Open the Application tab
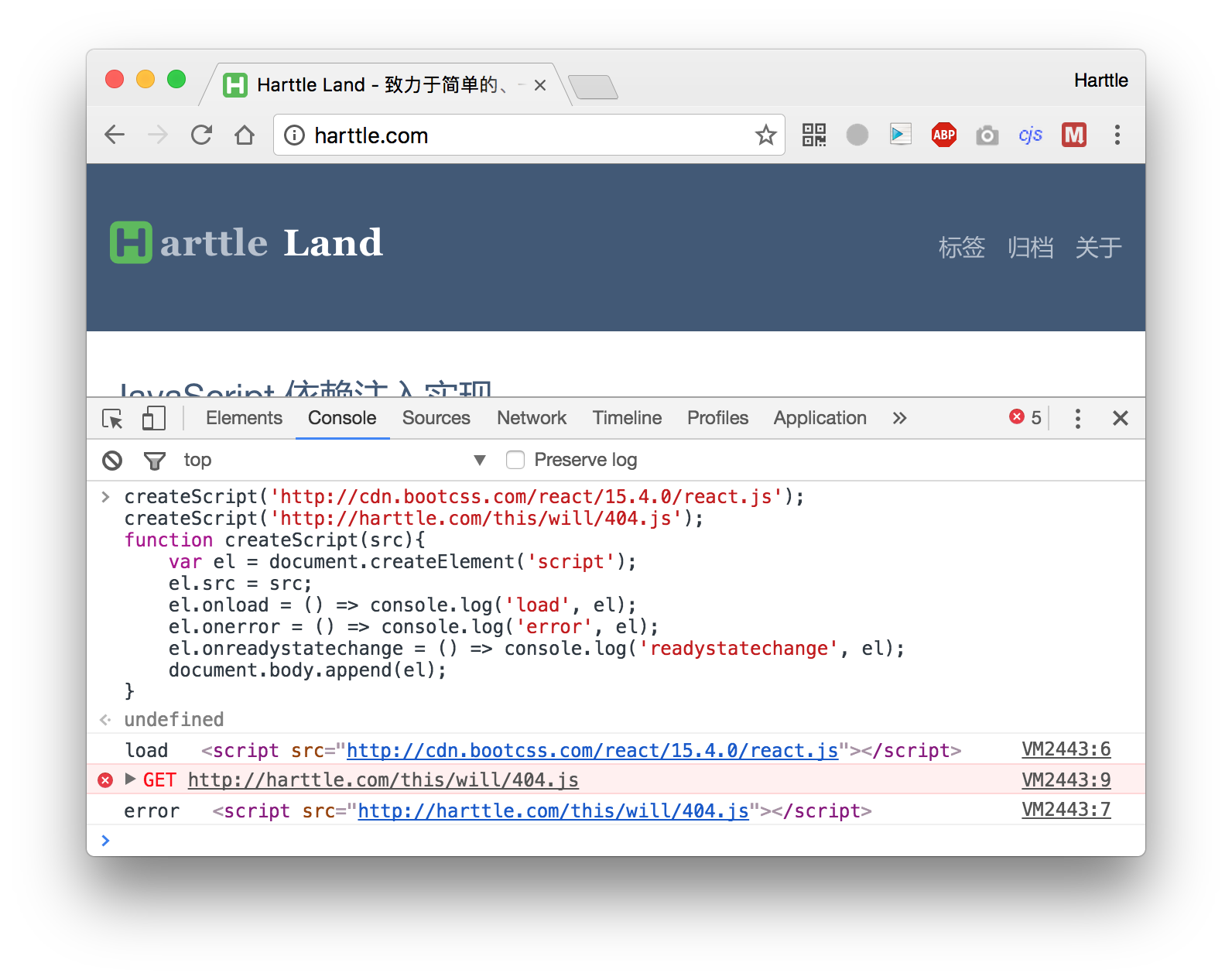This screenshot has width=1232, height=980. [820, 418]
